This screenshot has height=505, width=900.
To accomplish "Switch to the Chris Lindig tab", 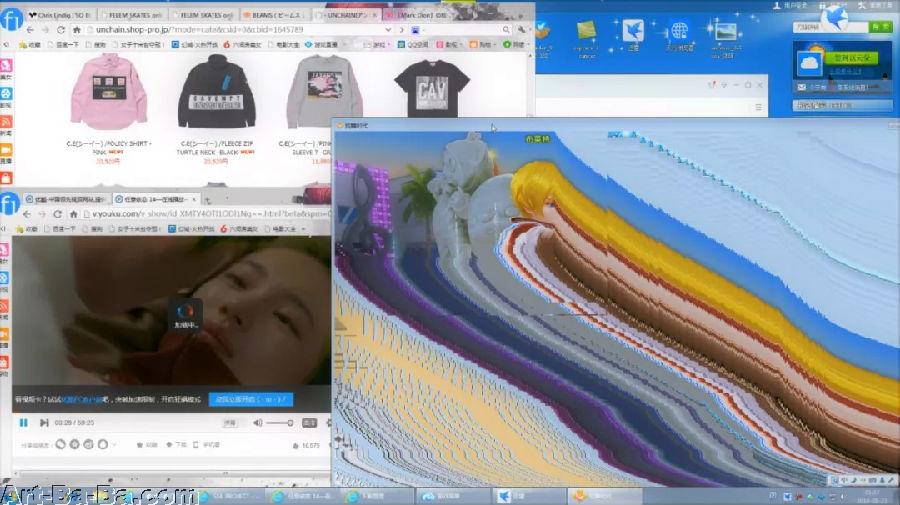I will coord(59,14).
